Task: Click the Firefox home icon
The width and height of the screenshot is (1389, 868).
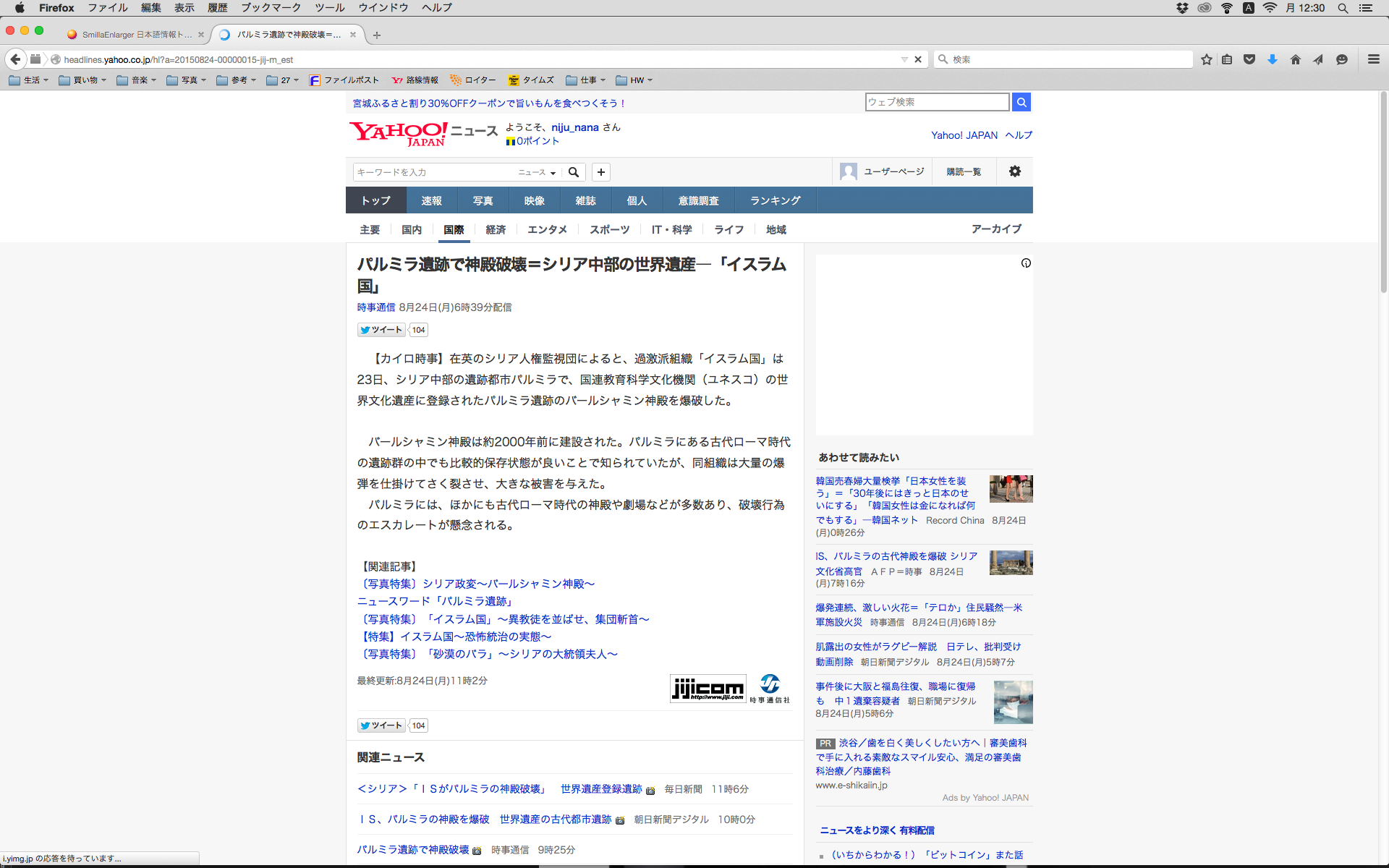Action: click(1295, 59)
